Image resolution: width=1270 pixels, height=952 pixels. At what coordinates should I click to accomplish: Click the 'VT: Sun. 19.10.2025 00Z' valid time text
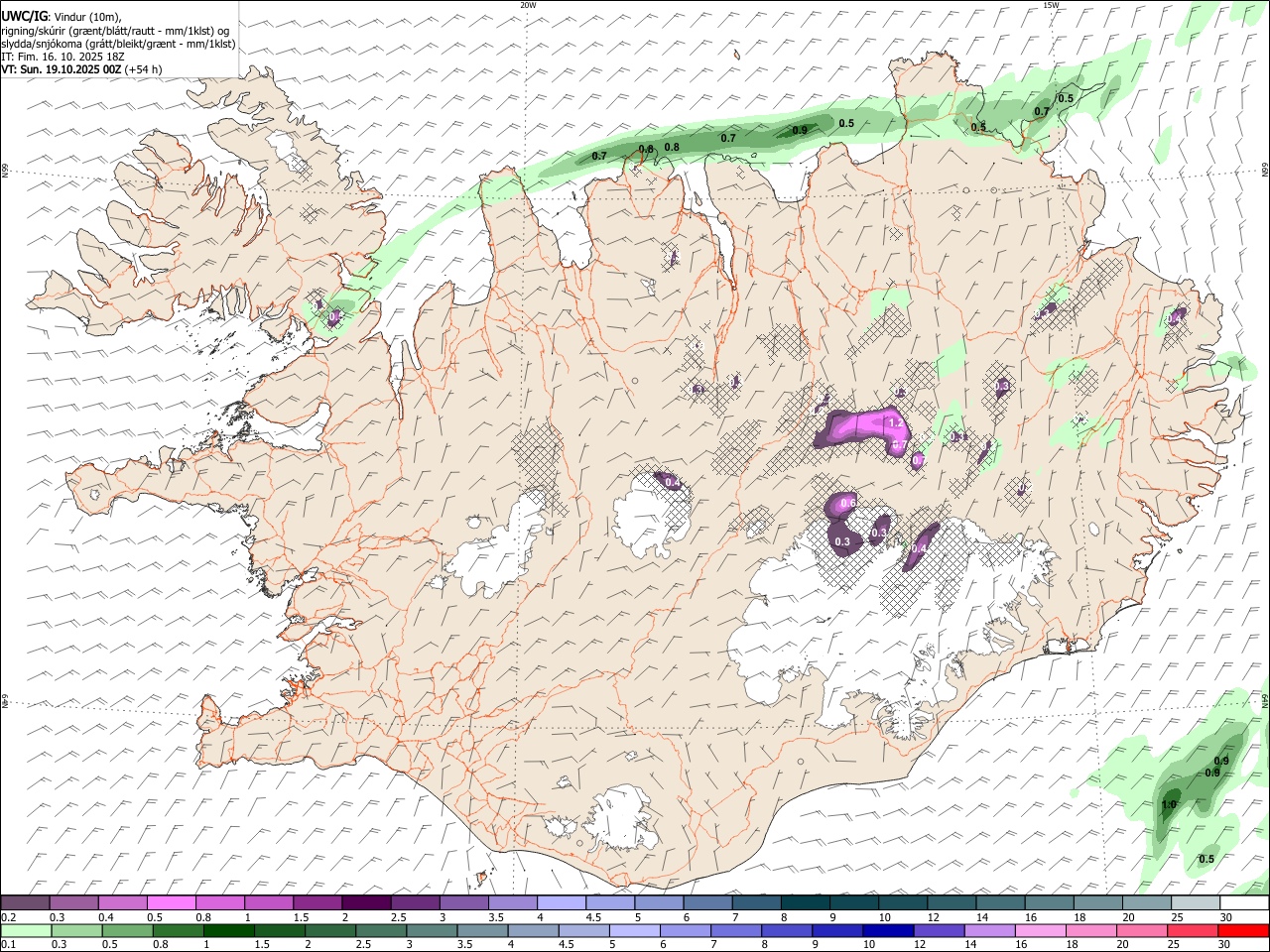coord(62,69)
